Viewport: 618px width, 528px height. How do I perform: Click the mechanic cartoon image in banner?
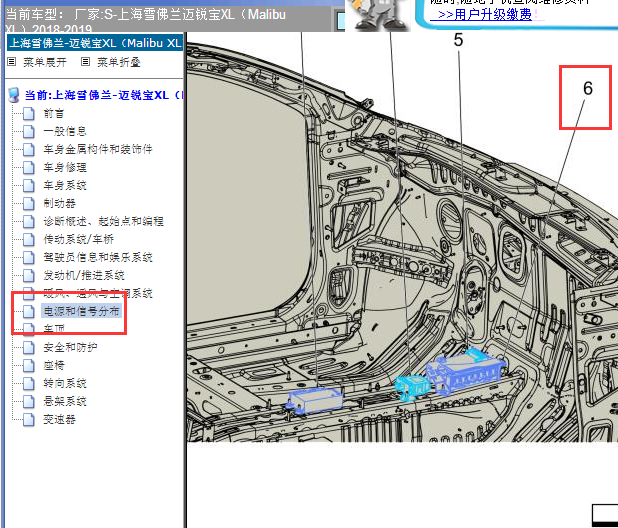[x=378, y=15]
